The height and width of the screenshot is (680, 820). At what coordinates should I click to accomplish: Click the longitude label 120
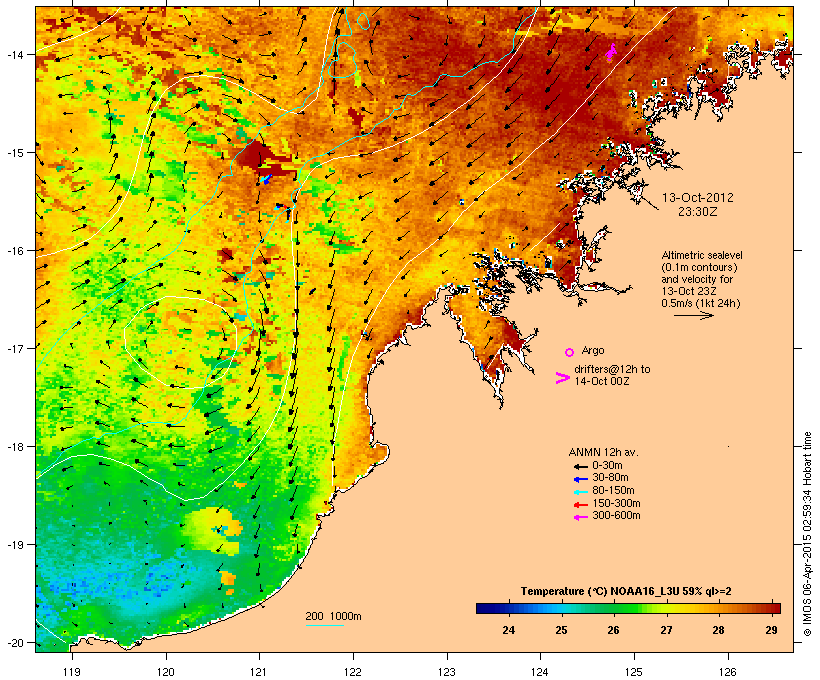166,672
